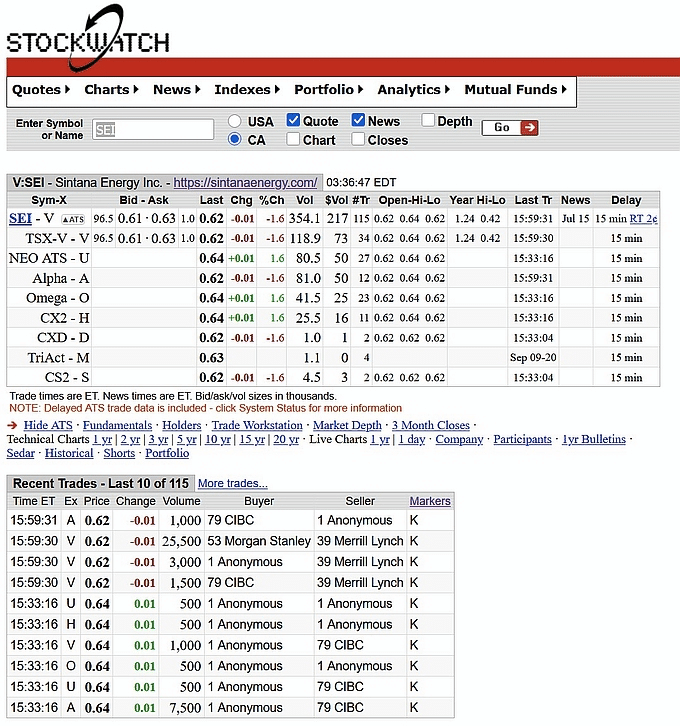Open the 5 yr technical chart
The width and height of the screenshot is (680, 726).
187,439
